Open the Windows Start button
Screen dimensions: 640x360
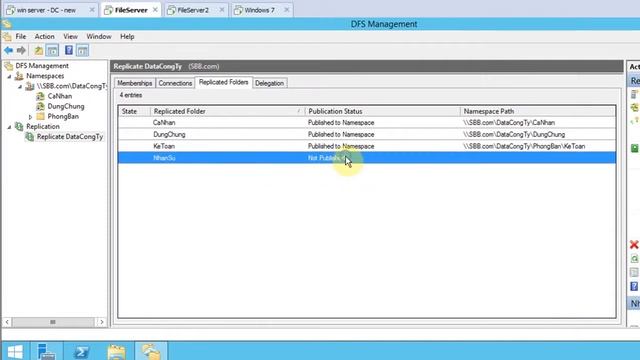pyautogui.click(x=15, y=351)
